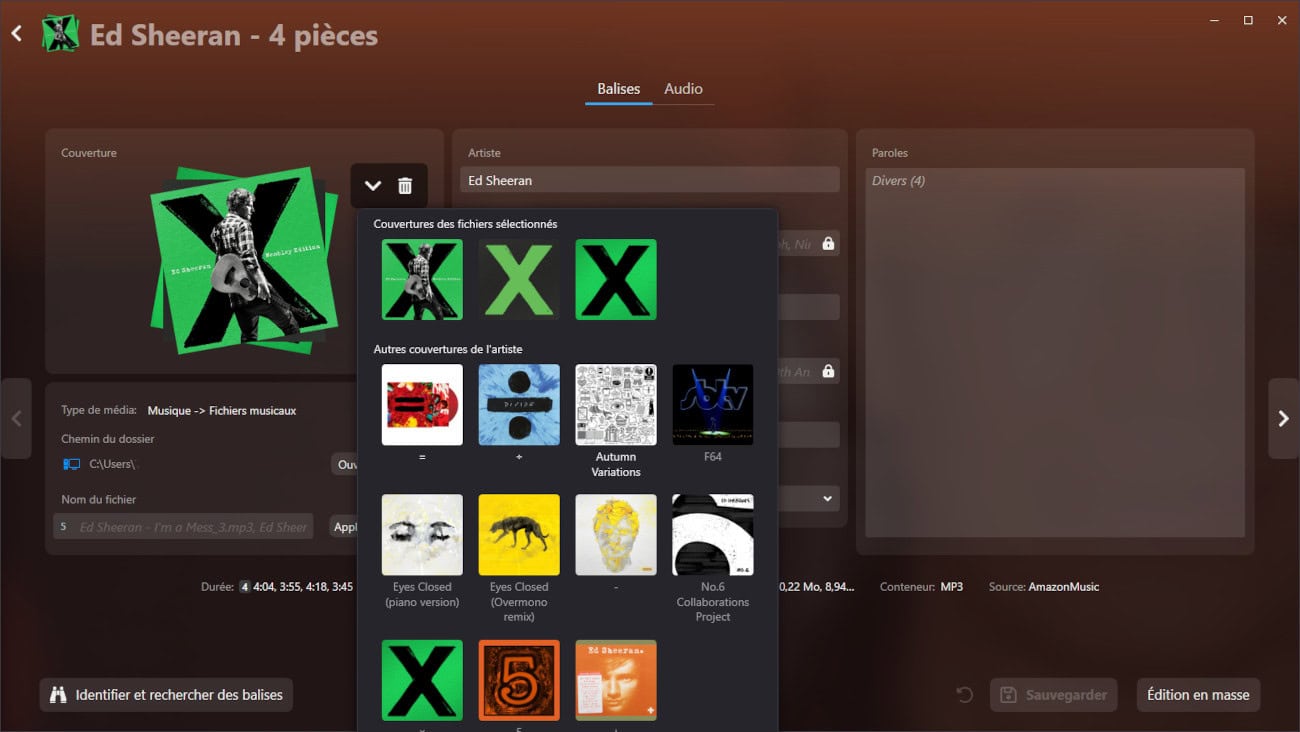This screenshot has height=732, width=1300.
Task: Select the Wembley Edition cover with guitarist
Action: pos(422,279)
